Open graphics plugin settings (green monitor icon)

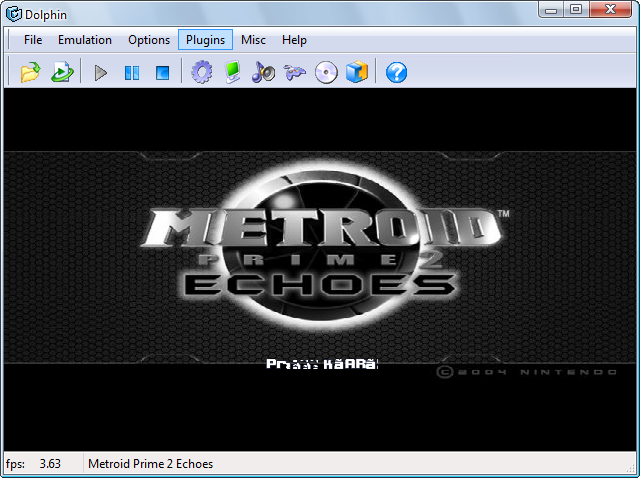coord(232,72)
